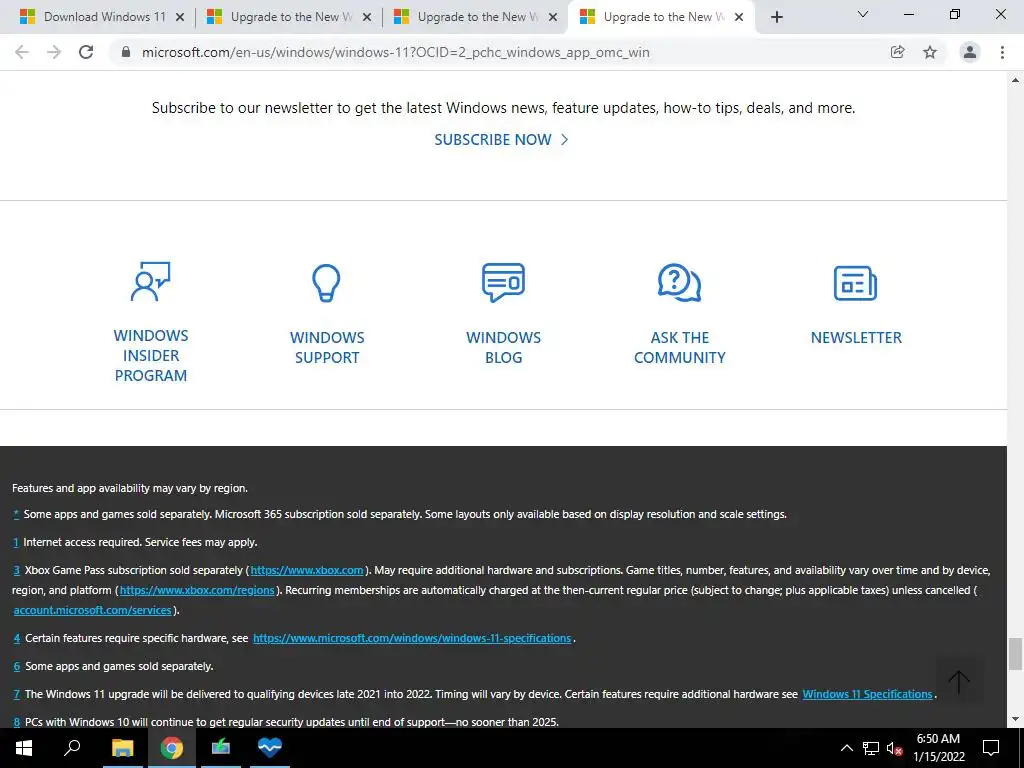Open the network status tray icon
The height and width of the screenshot is (768, 1024).
pos(871,748)
